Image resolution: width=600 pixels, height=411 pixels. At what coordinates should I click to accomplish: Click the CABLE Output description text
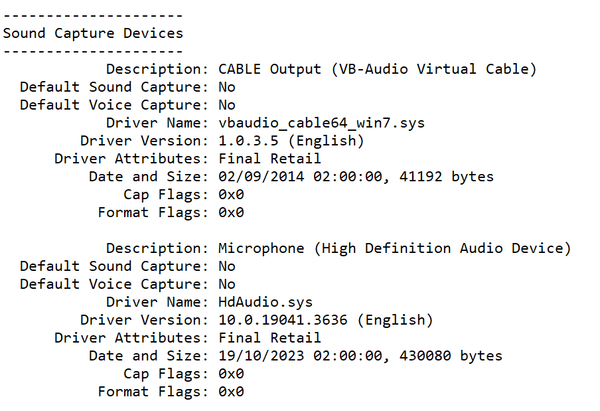tap(377, 69)
